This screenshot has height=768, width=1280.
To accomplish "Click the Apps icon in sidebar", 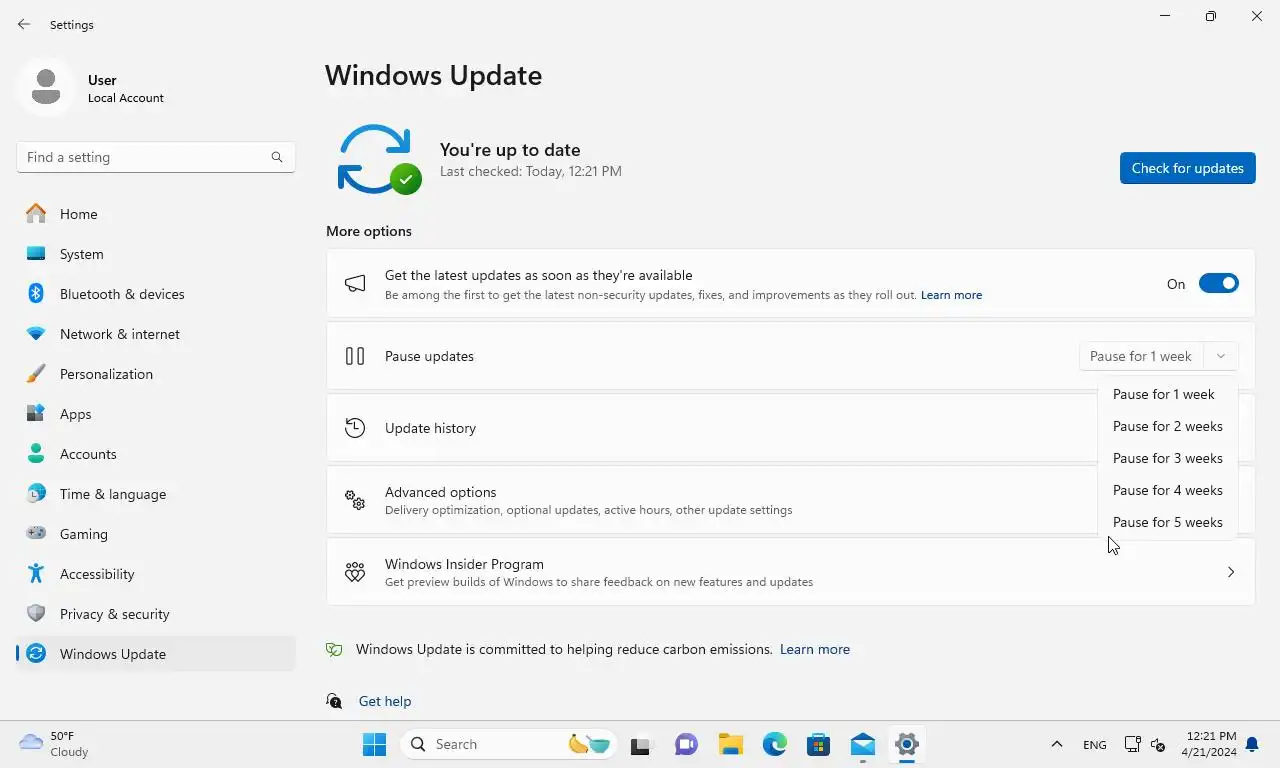I will [36, 413].
